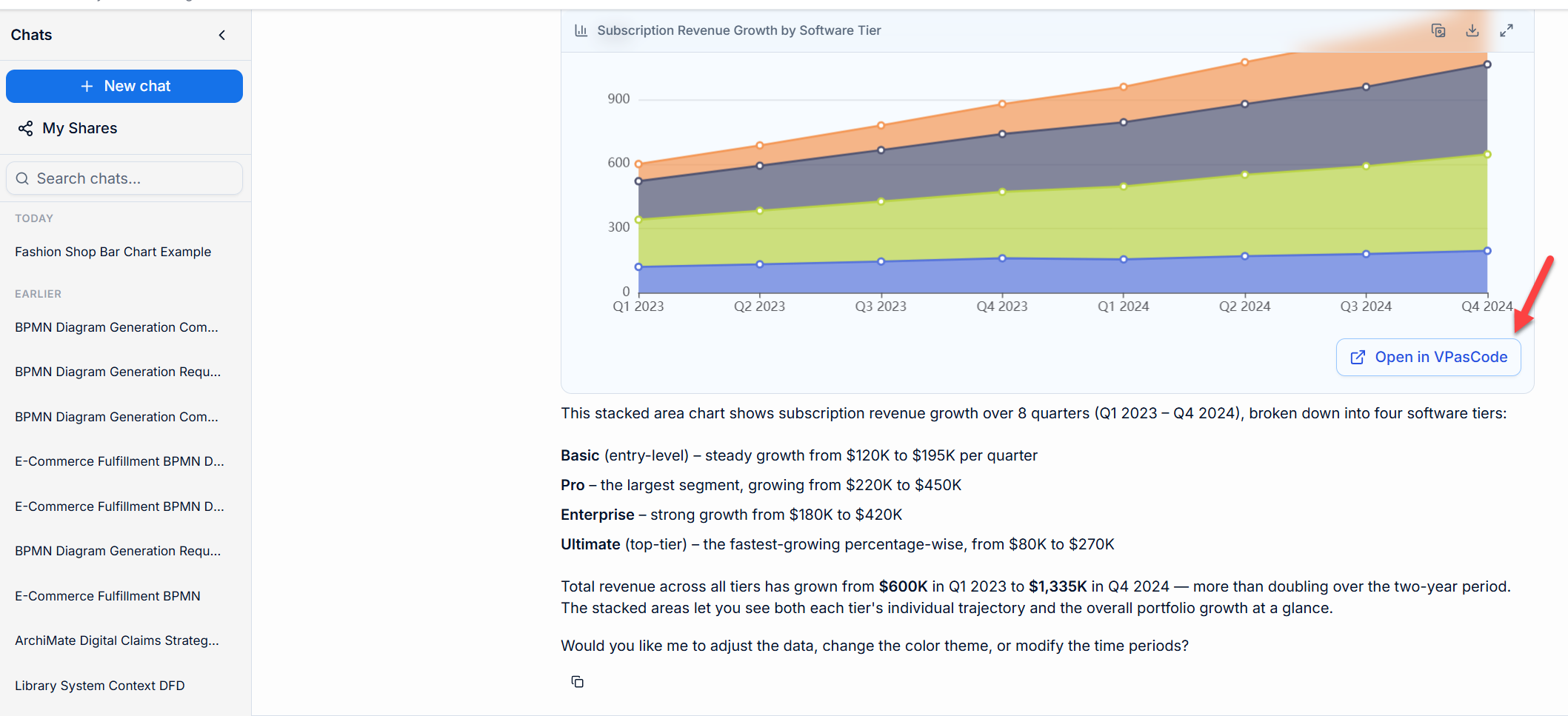Click the New chat button

click(124, 86)
